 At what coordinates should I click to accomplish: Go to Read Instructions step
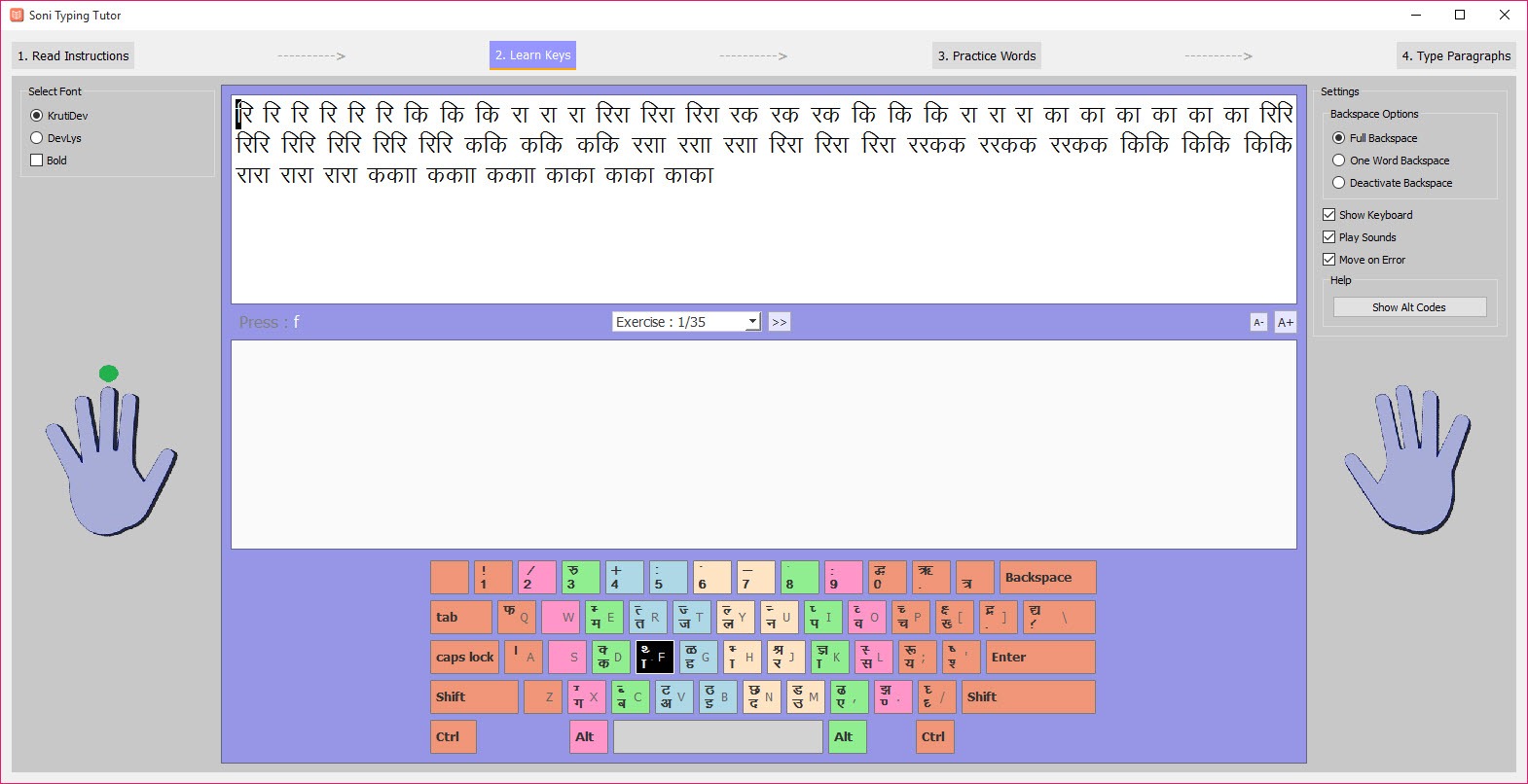point(73,56)
